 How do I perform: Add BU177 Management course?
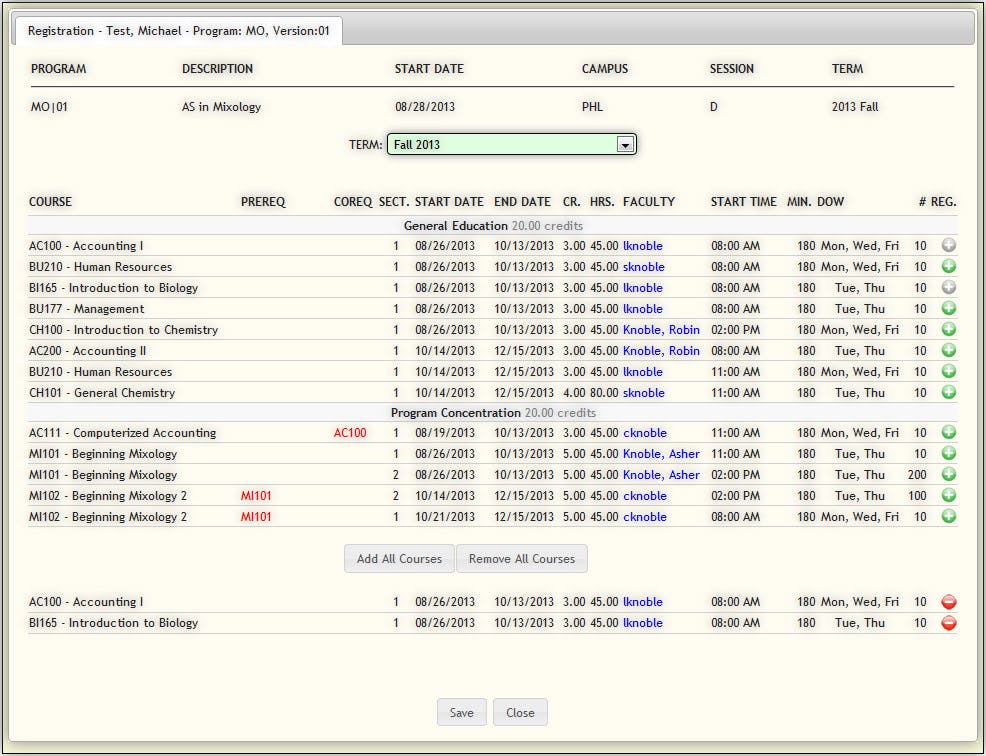click(949, 308)
